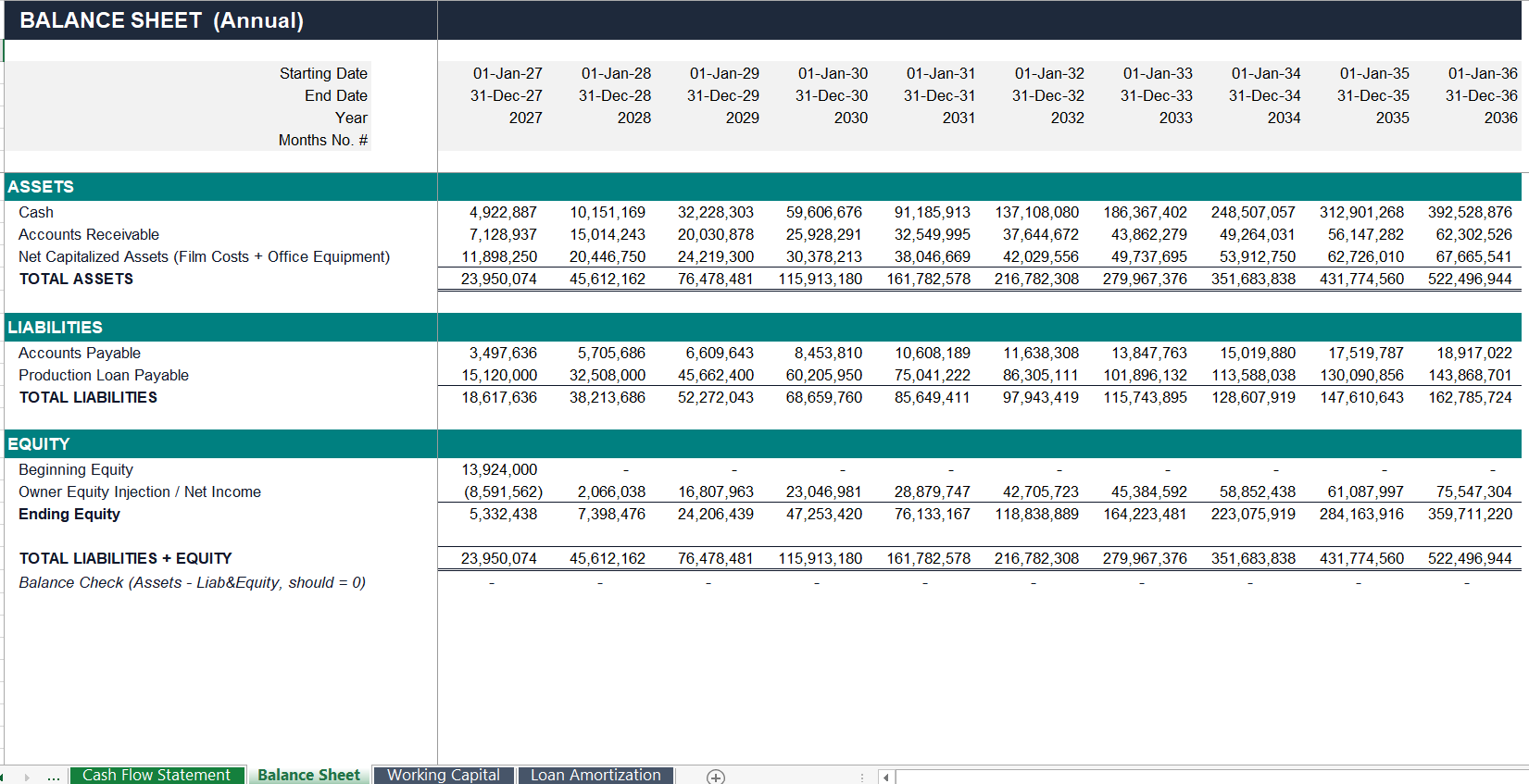Click the 2027 Cash value cell

(x=492, y=212)
